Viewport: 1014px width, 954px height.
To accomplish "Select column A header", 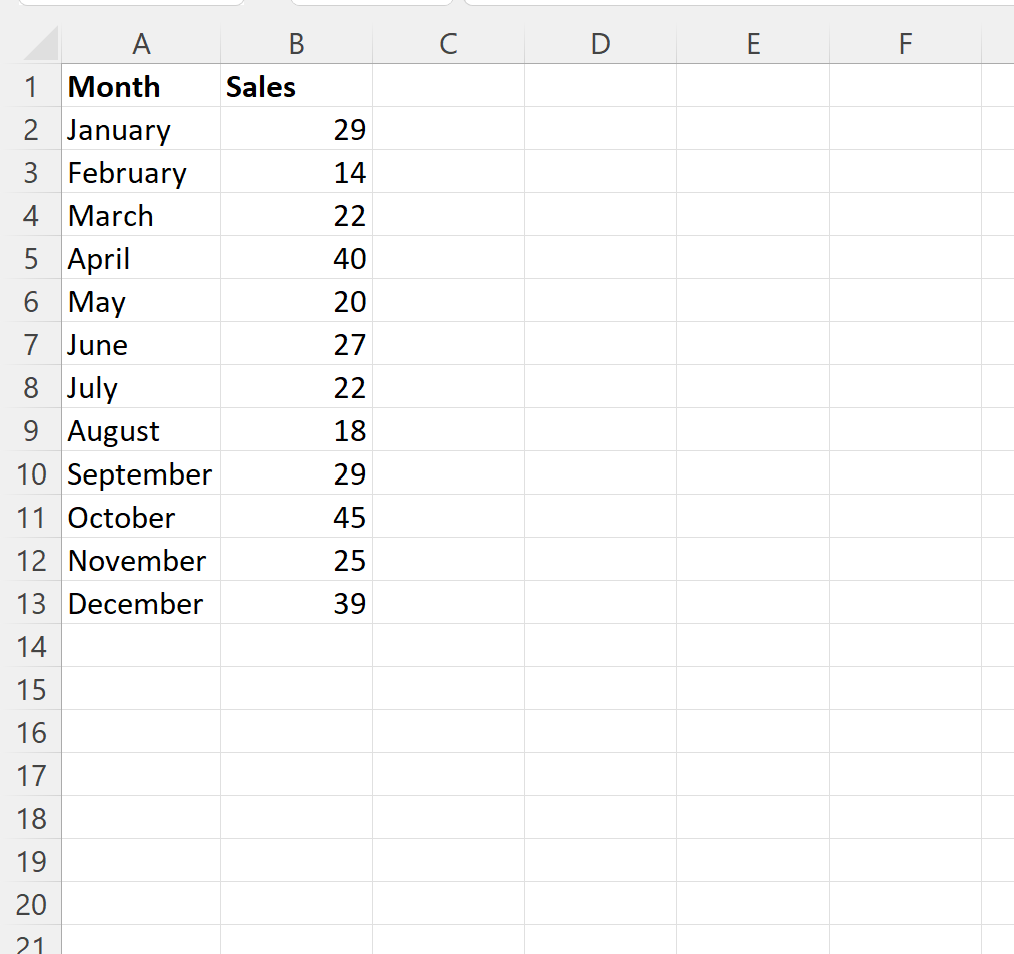I will pos(141,44).
